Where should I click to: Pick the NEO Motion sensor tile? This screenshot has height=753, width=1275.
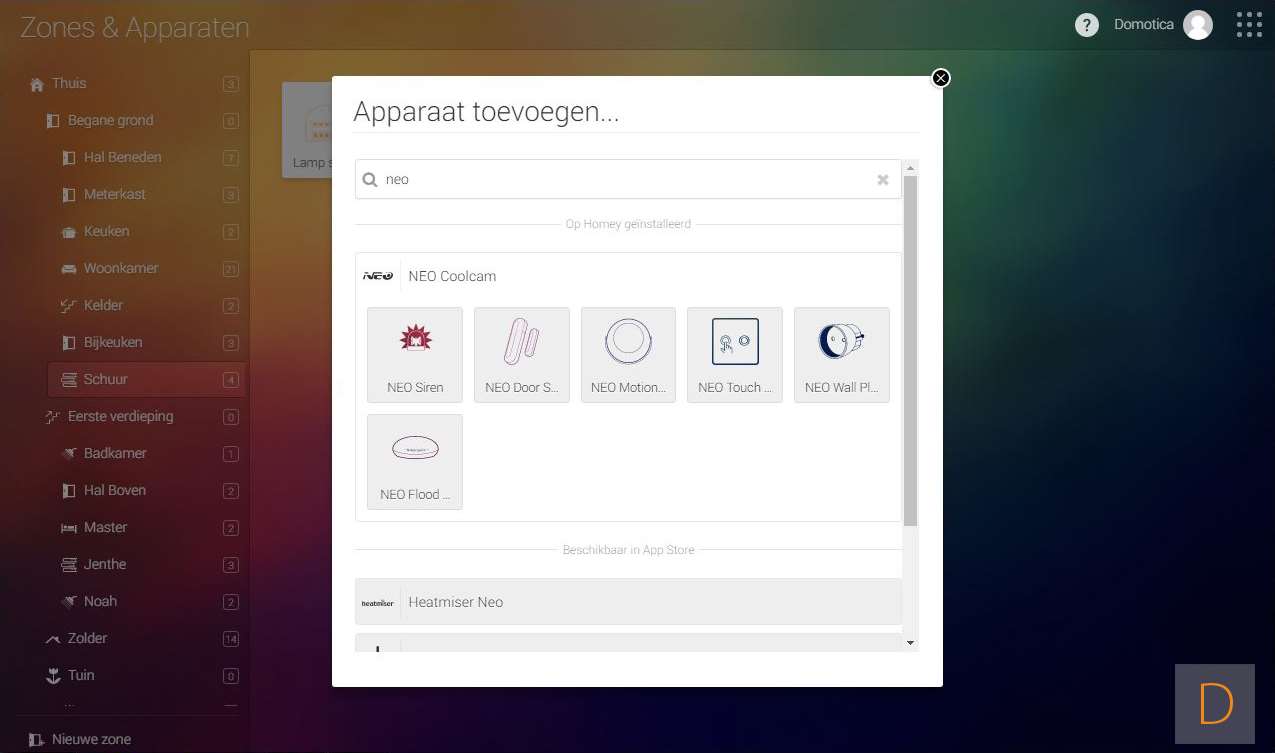[x=628, y=355]
